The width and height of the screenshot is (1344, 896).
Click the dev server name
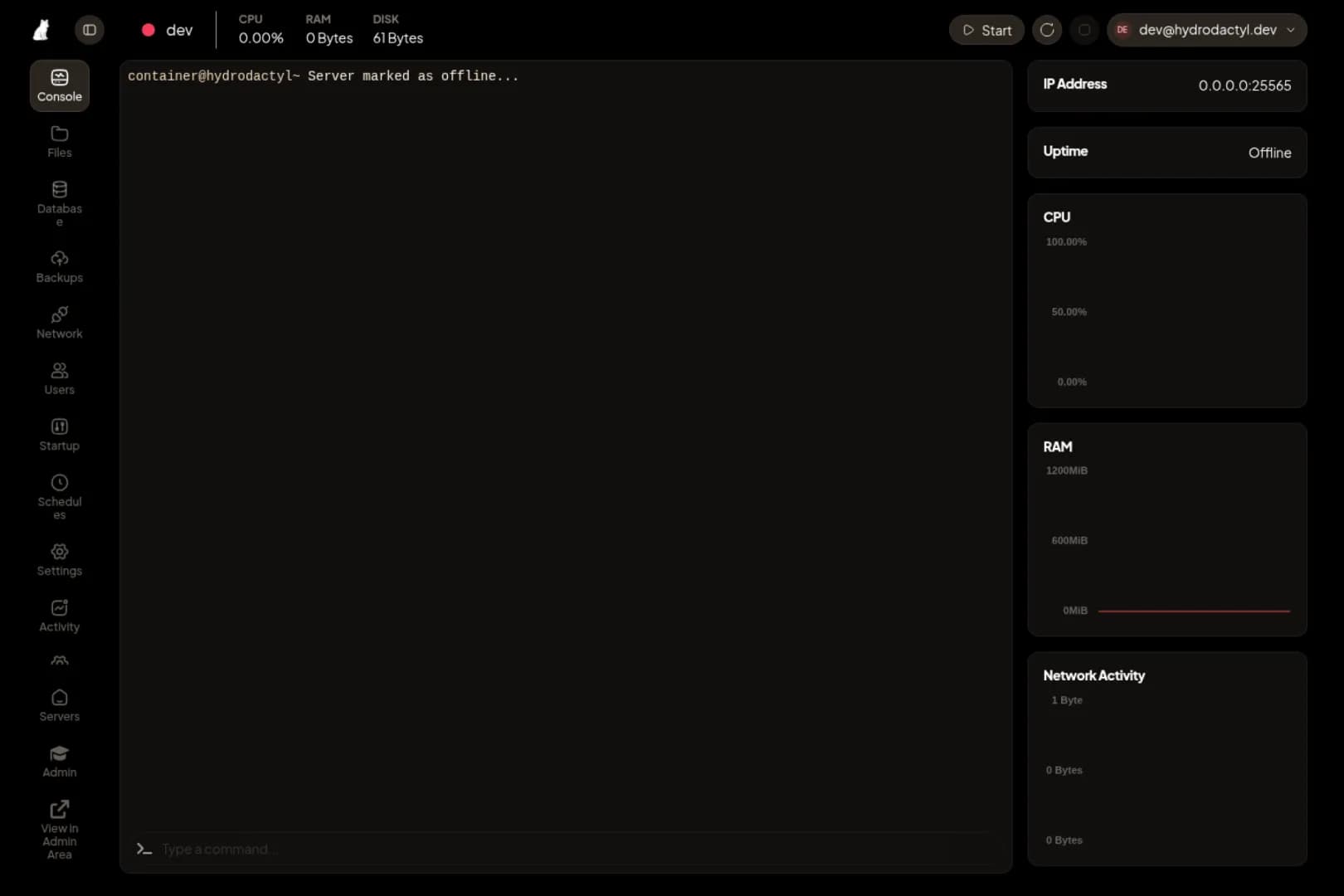[179, 30]
